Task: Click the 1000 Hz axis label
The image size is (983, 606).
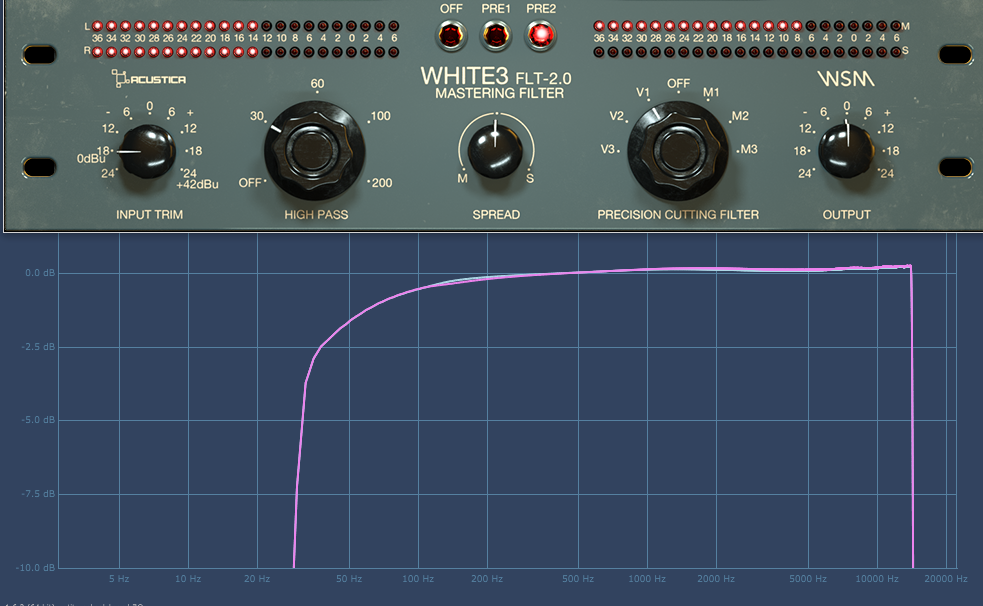Action: coord(646,578)
